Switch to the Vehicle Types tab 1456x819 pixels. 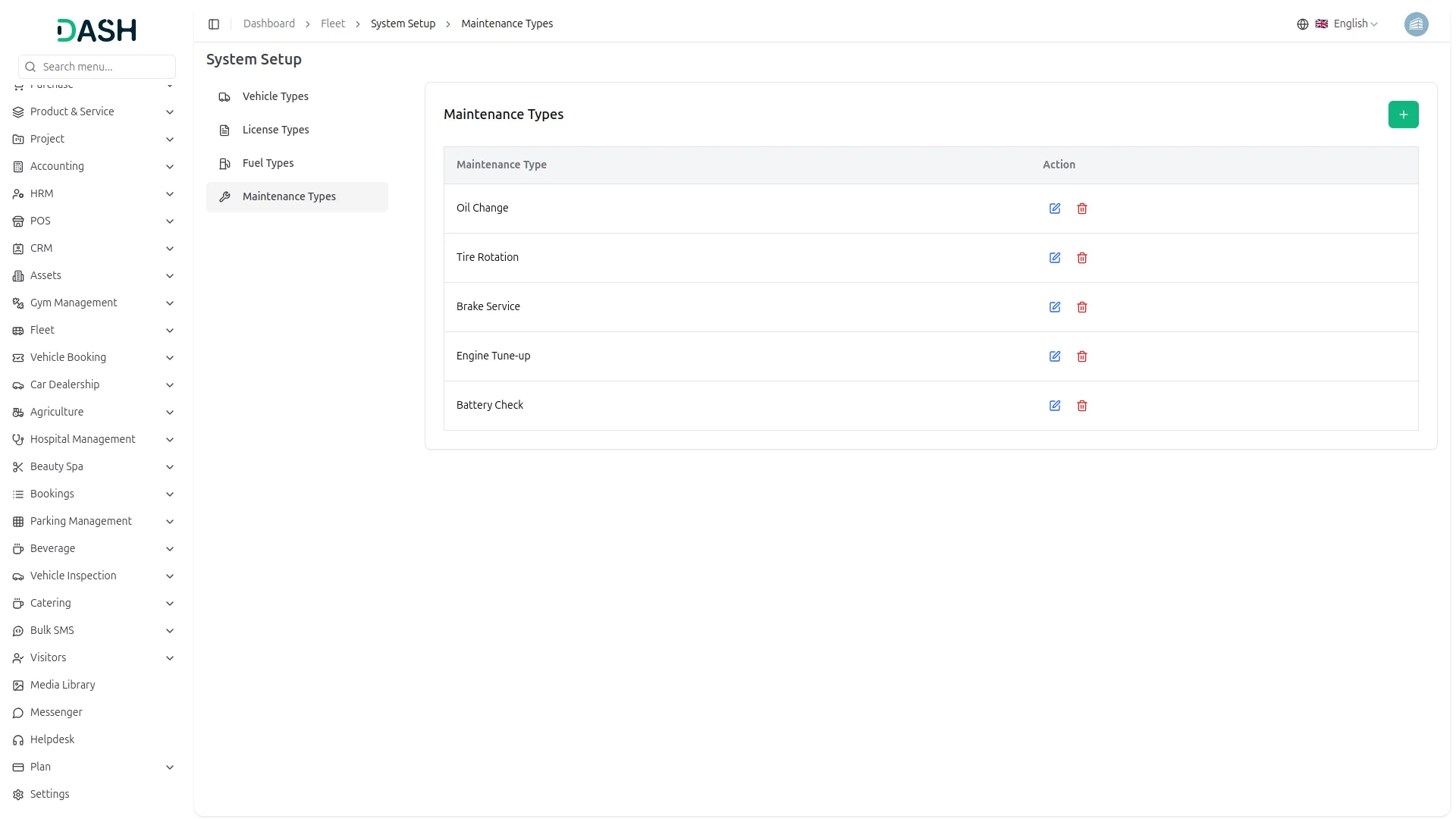(275, 96)
